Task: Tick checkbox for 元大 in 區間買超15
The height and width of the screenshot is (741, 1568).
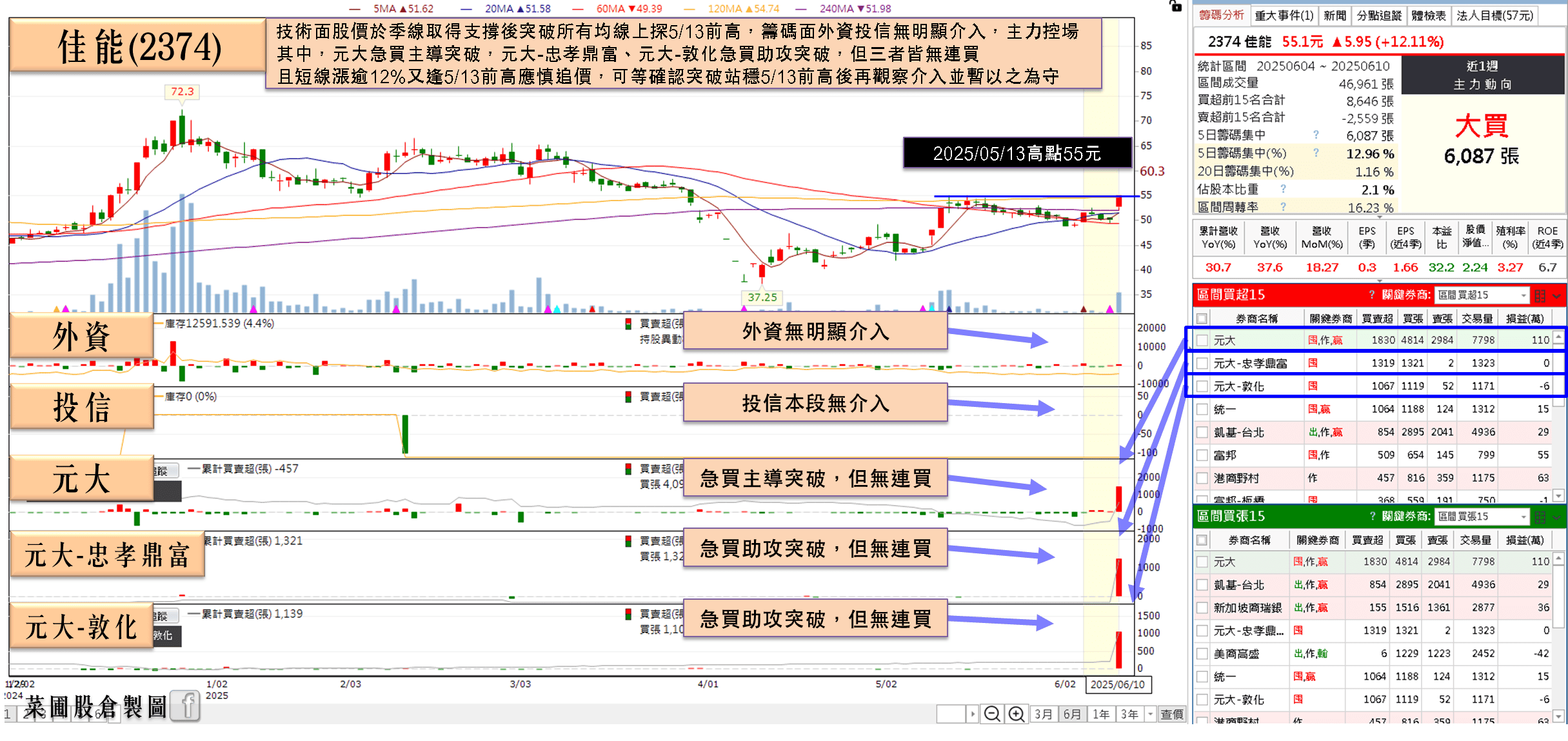Action: point(1202,340)
